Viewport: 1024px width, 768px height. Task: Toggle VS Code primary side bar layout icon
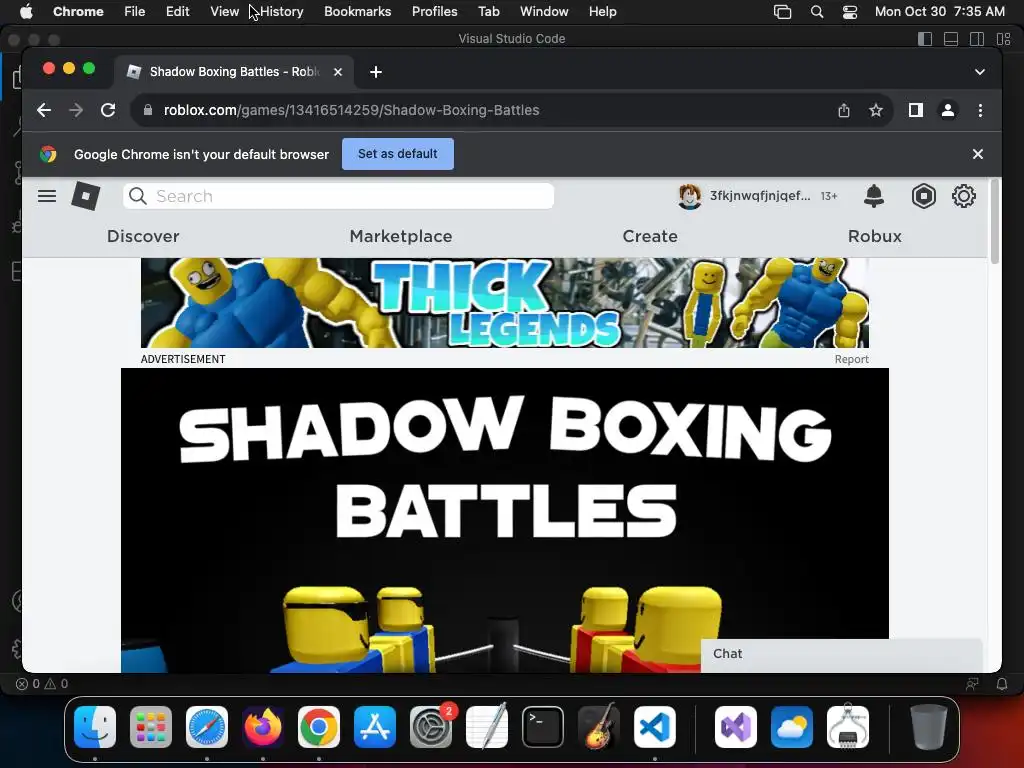[x=925, y=39]
